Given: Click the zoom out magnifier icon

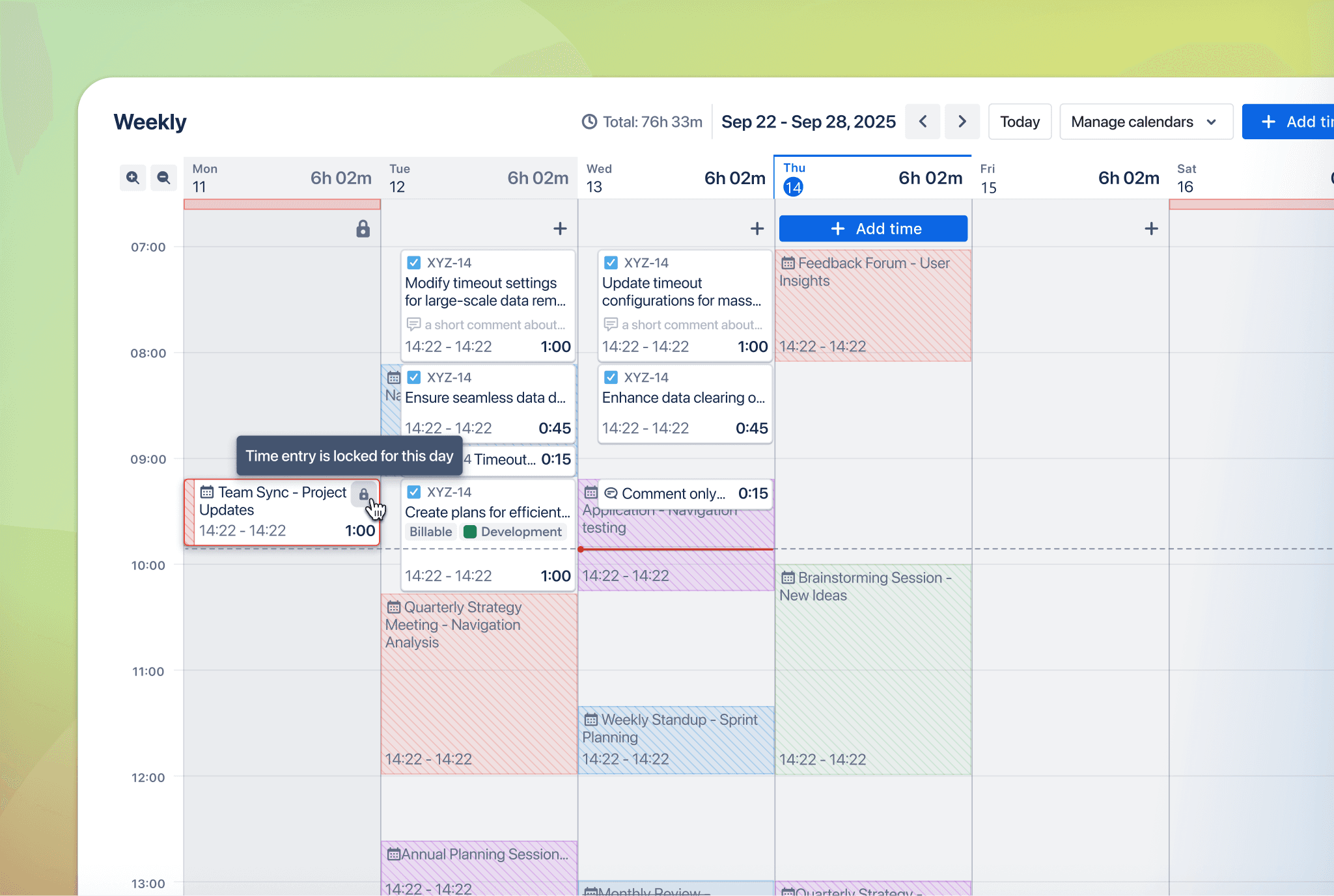Looking at the screenshot, I should (163, 178).
